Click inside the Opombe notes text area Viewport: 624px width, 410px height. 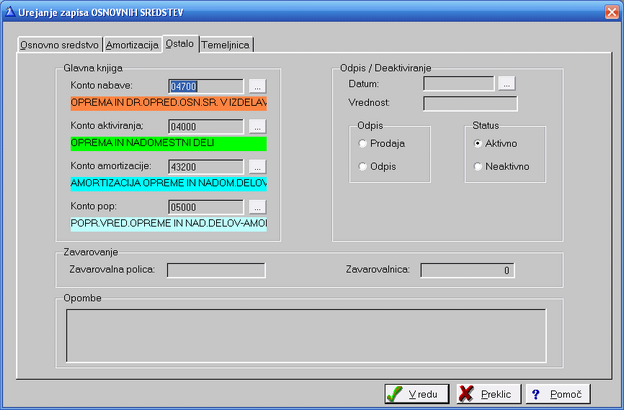pos(306,336)
